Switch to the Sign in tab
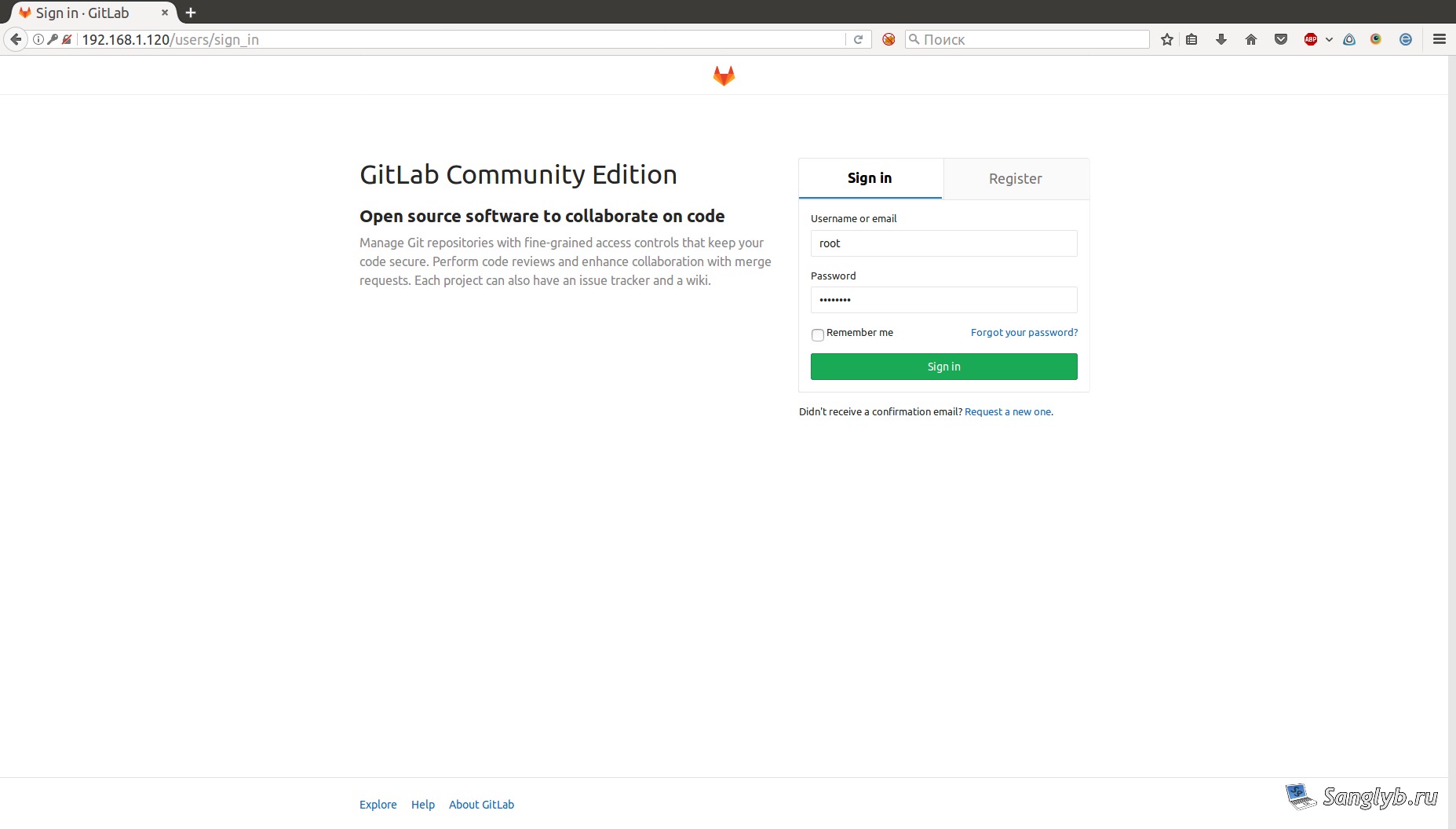This screenshot has height=829, width=1456. (870, 178)
